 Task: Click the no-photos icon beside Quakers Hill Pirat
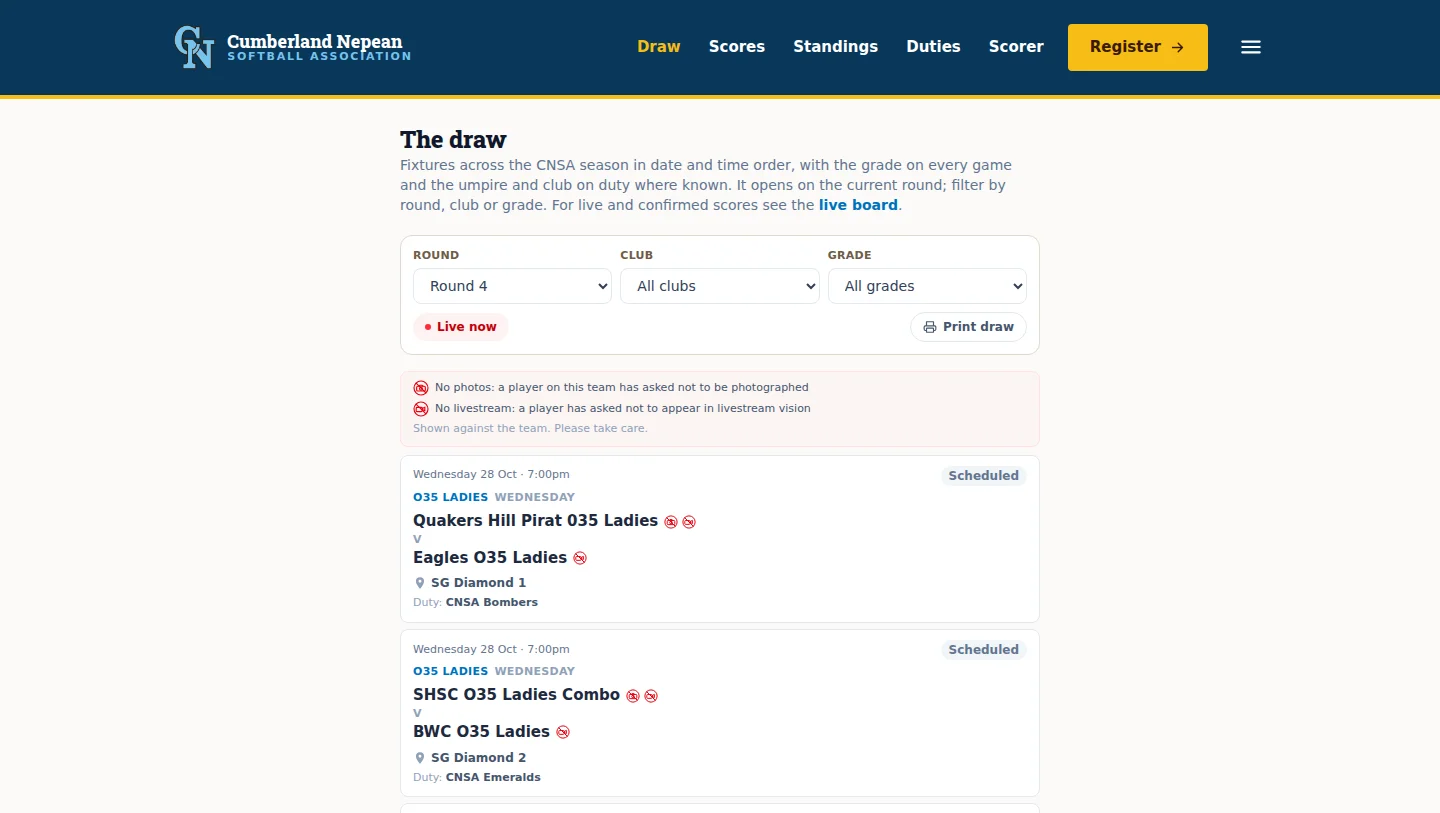click(671, 522)
